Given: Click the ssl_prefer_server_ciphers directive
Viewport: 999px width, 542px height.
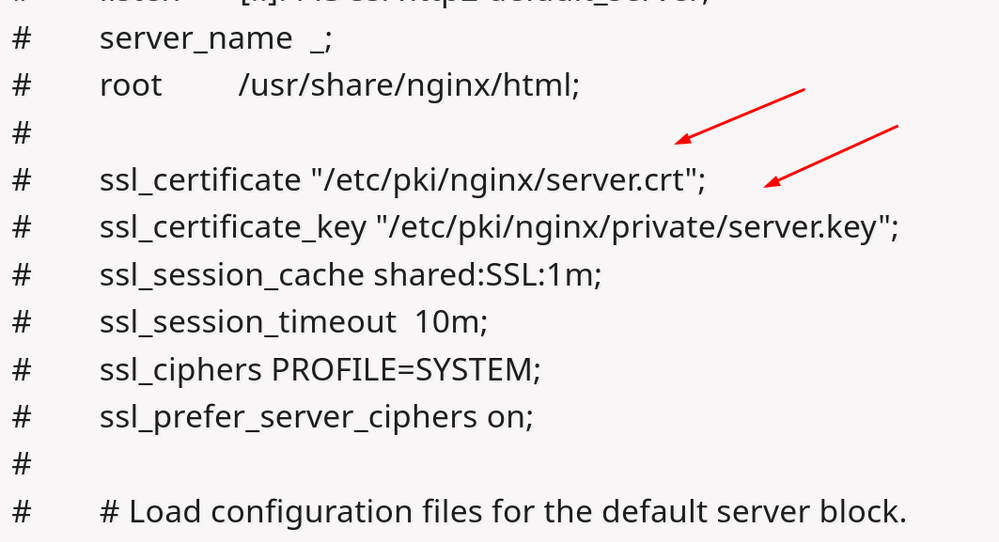Looking at the screenshot, I should [x=288, y=417].
